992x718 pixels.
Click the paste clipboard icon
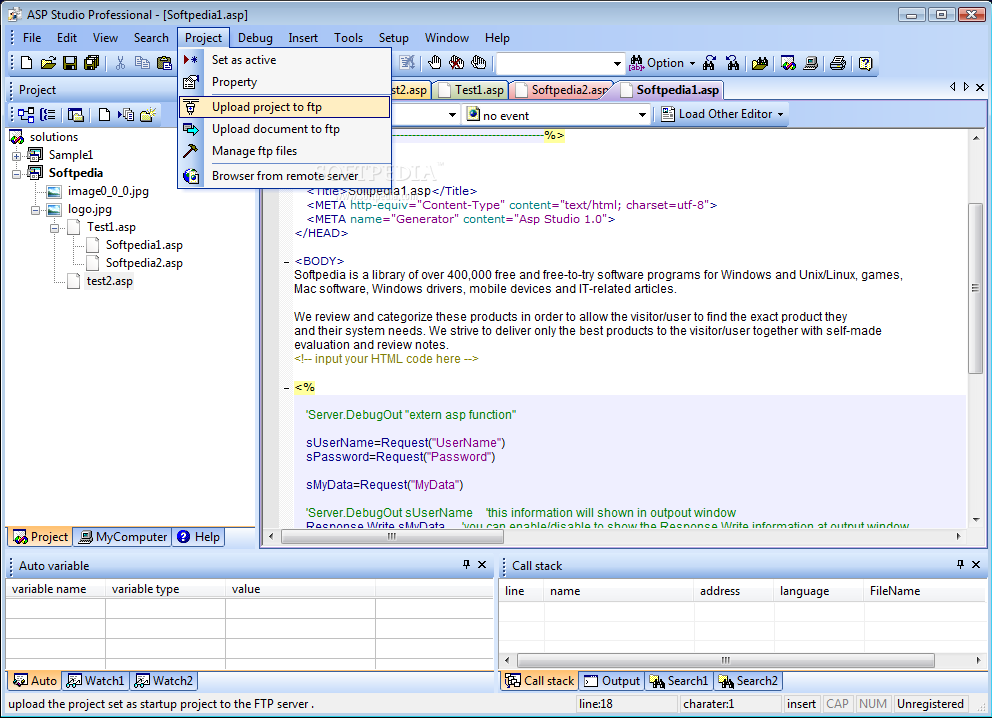[164, 63]
